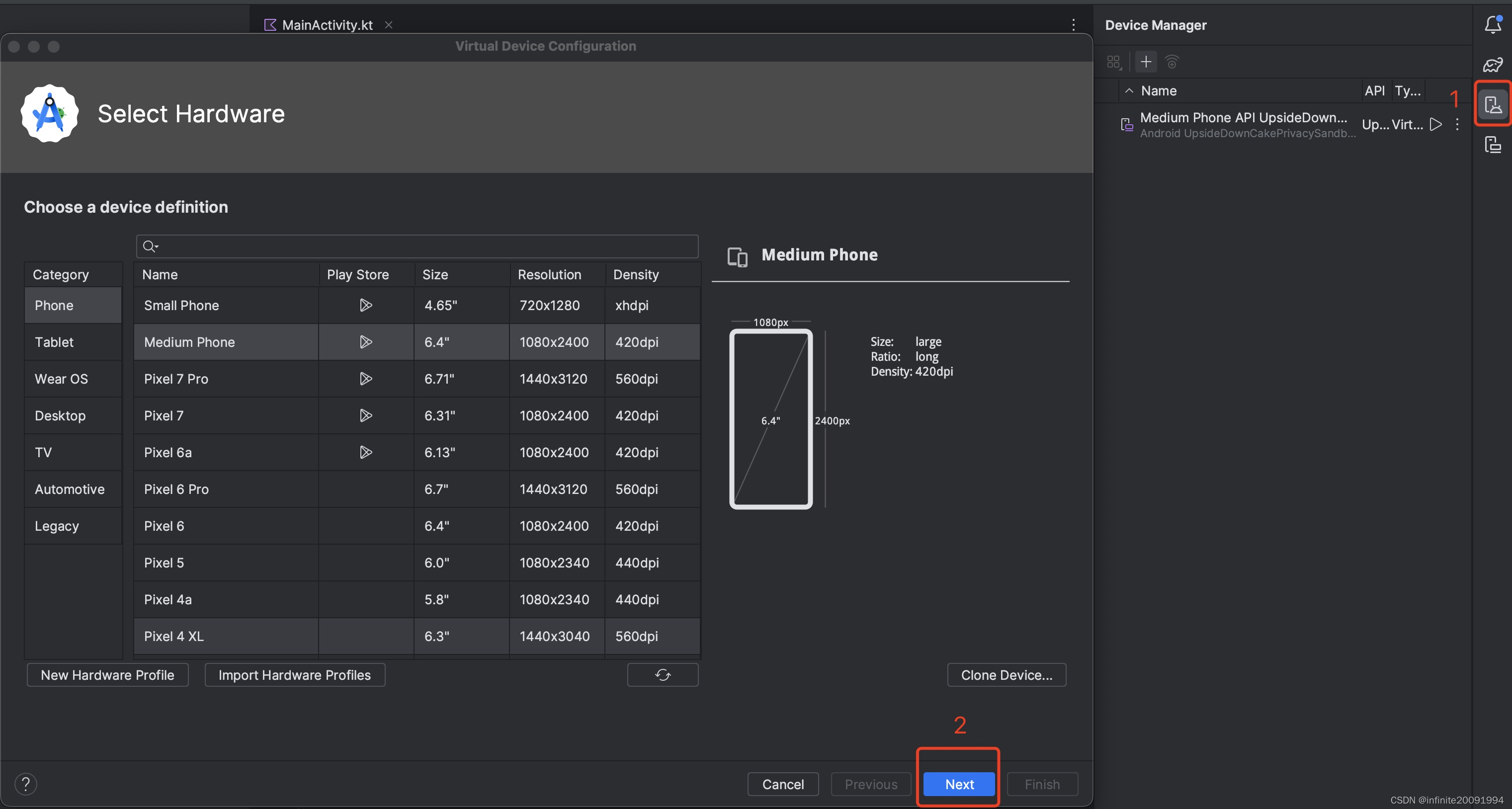Screen dimensions: 1512x809
Task: Select the Pixel 4a row
Action: 417,600
